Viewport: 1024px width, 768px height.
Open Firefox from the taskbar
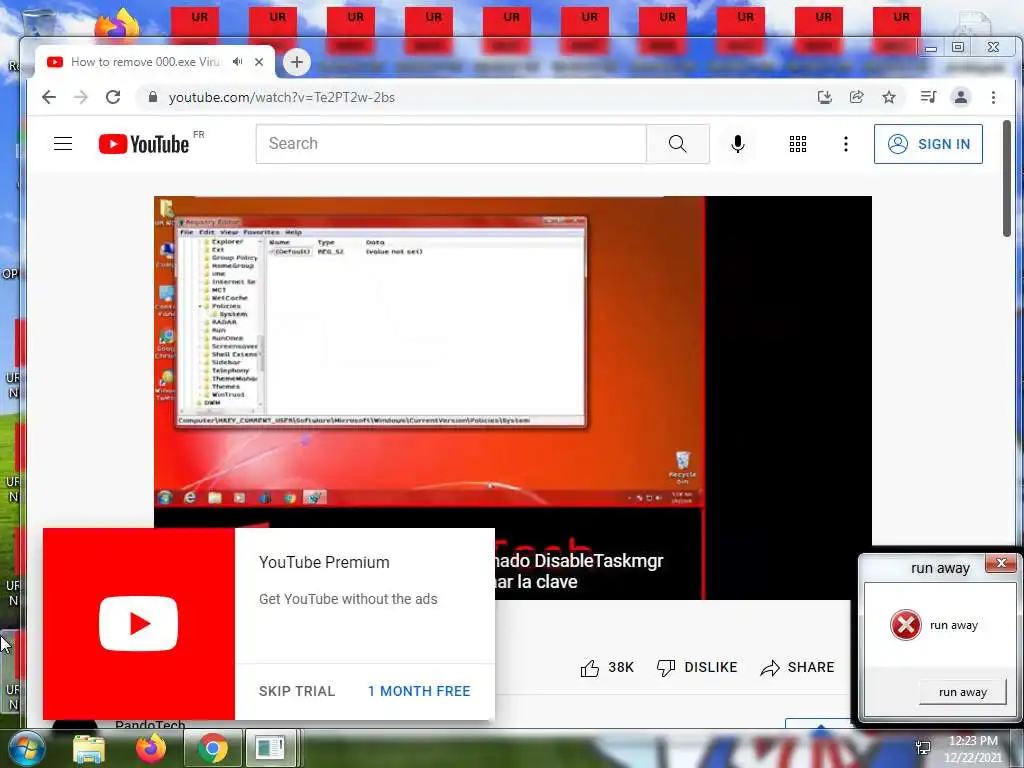[151, 748]
